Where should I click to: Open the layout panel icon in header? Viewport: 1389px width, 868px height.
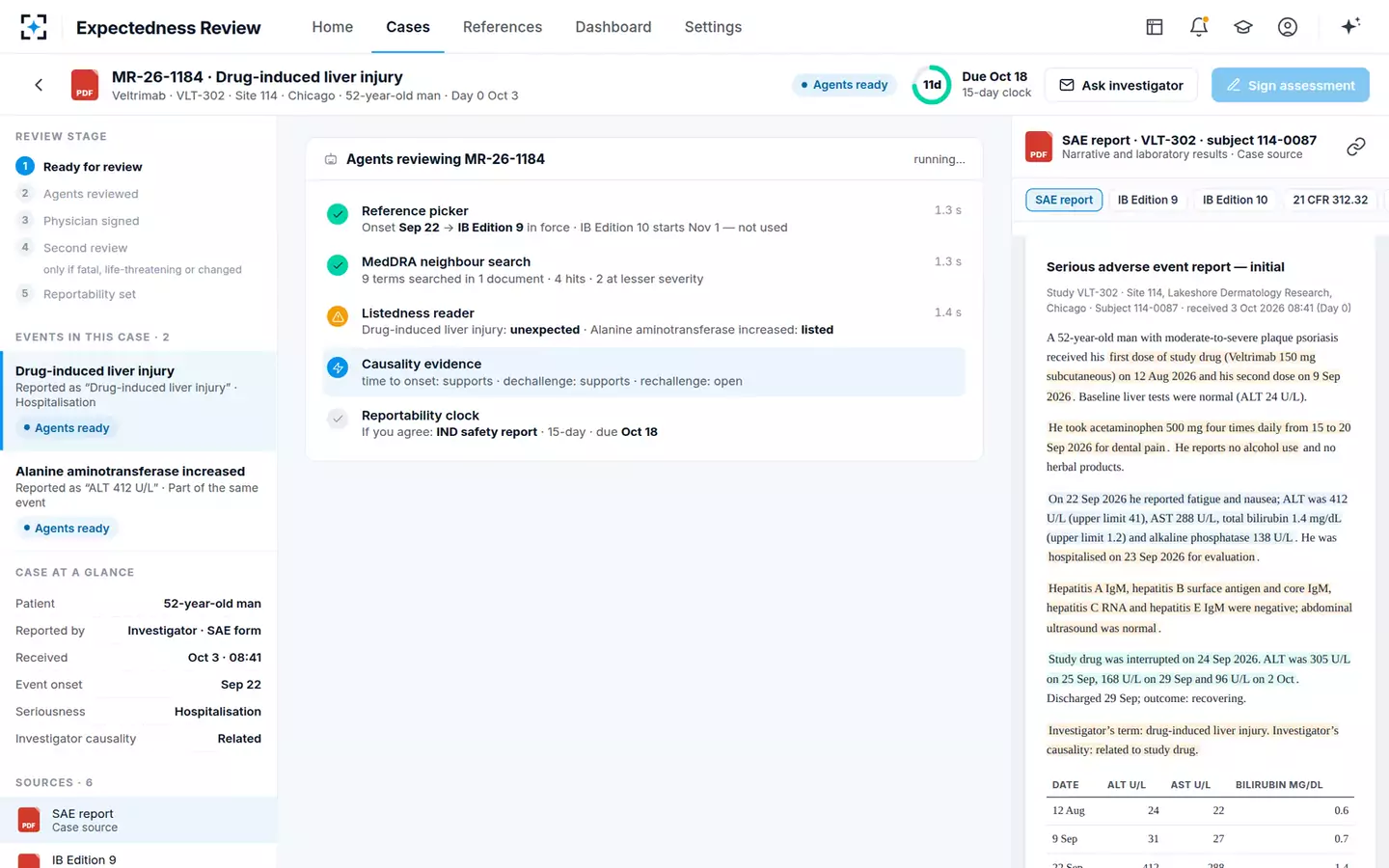[1155, 27]
